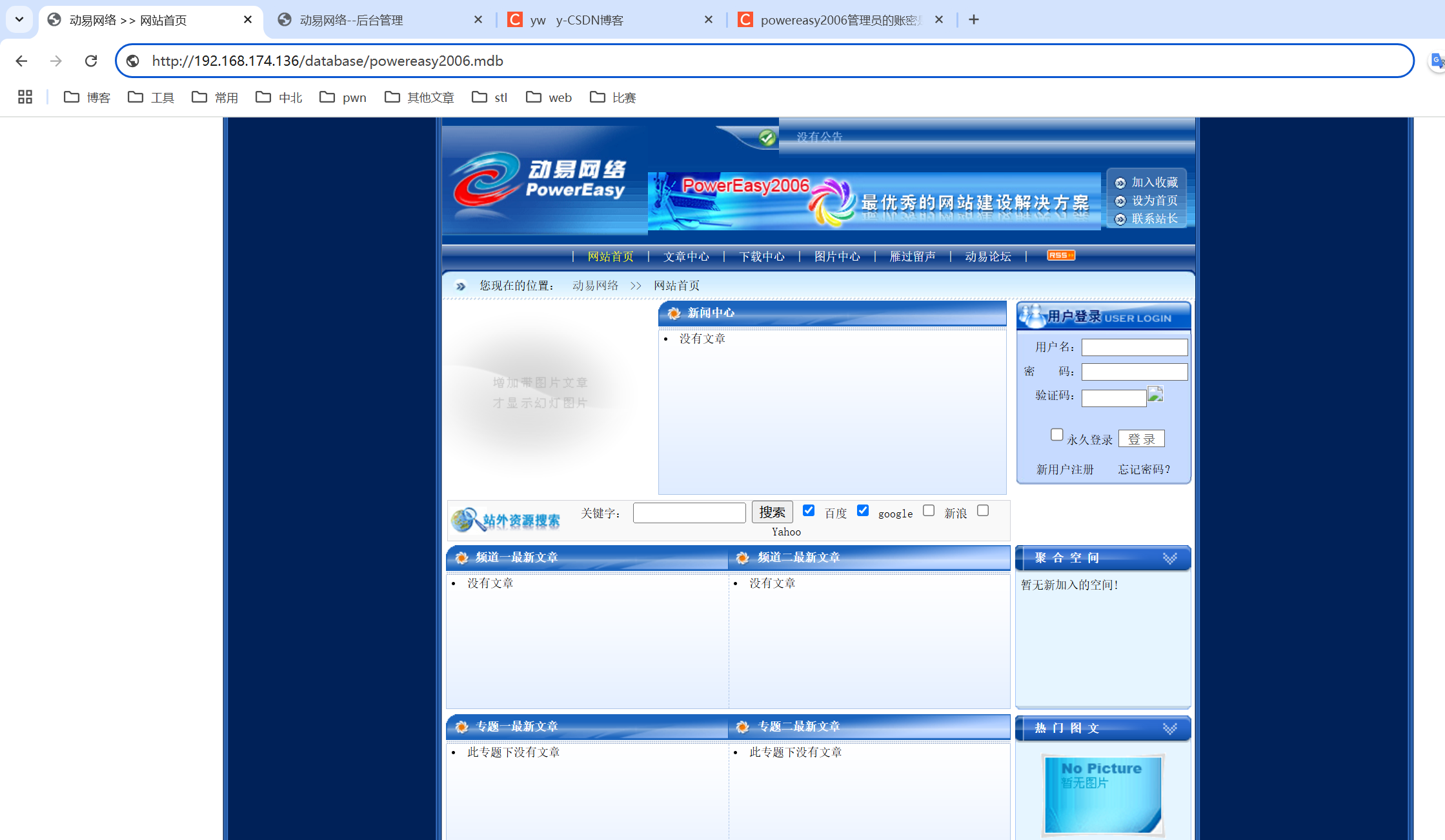Click the browser forward arrow

click(x=56, y=61)
